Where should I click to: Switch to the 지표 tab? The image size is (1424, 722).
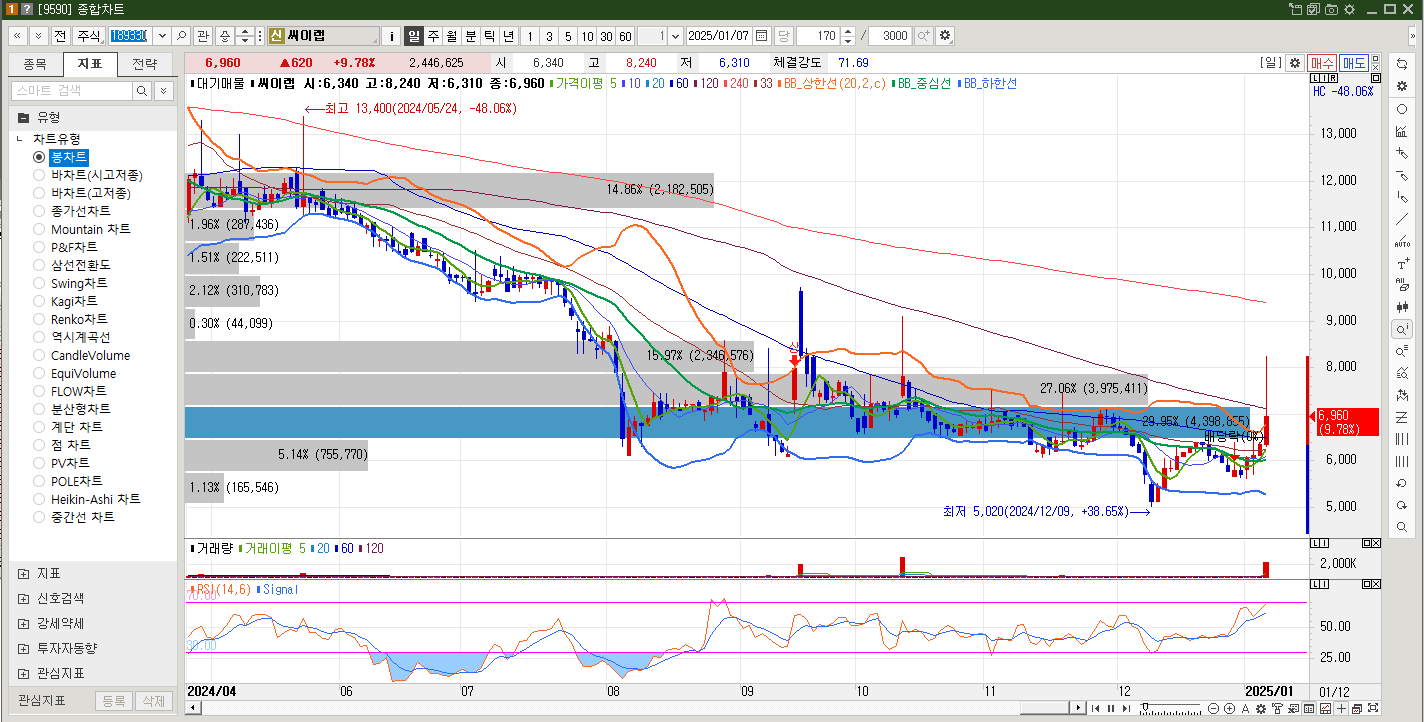90,64
